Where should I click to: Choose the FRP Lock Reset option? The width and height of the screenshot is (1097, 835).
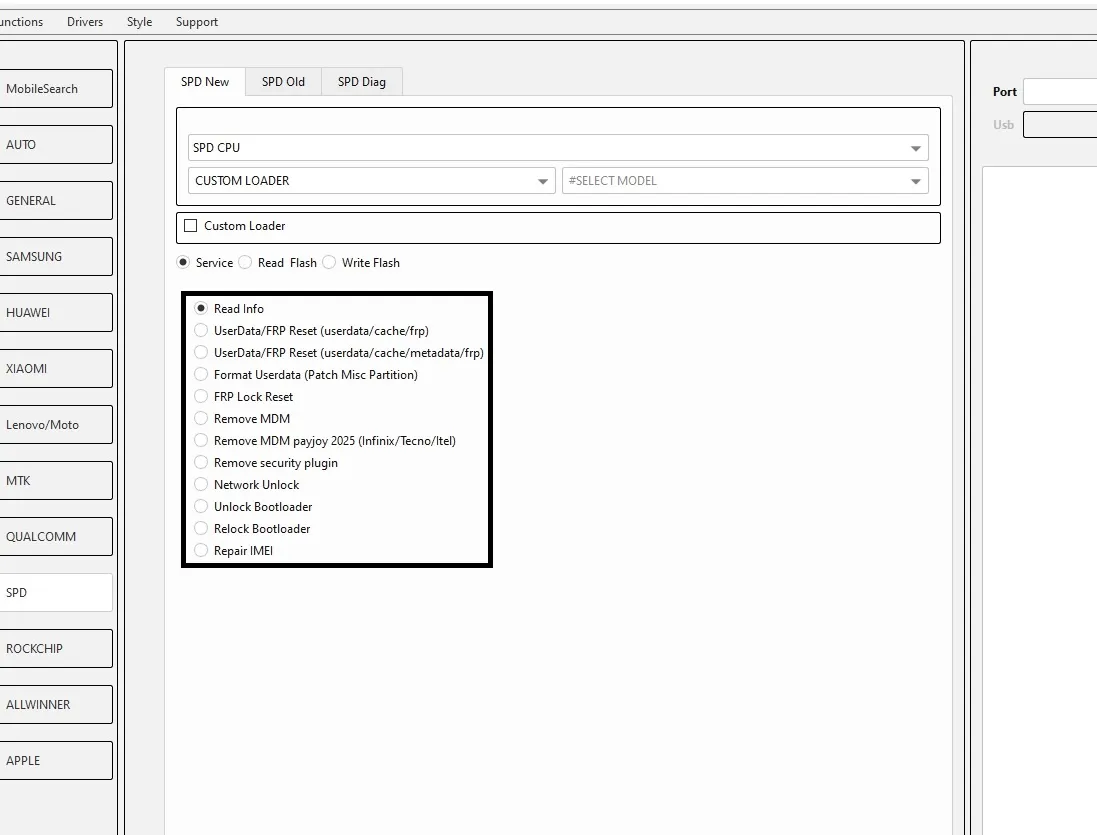coord(202,397)
